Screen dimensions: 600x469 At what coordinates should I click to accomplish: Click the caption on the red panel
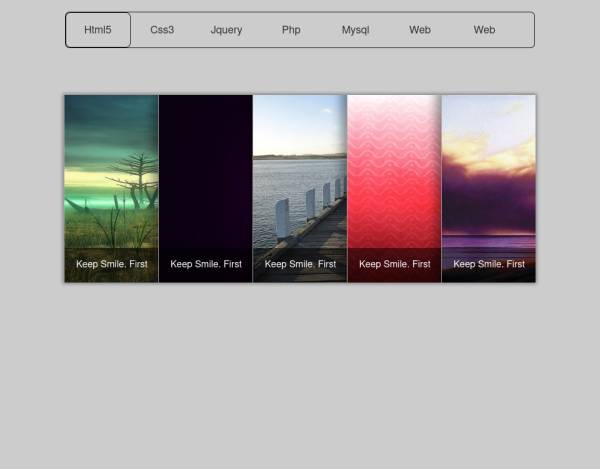point(394,264)
